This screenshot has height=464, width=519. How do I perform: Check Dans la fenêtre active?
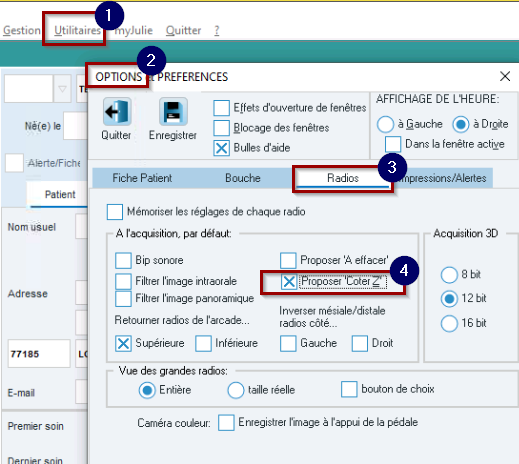[393, 144]
